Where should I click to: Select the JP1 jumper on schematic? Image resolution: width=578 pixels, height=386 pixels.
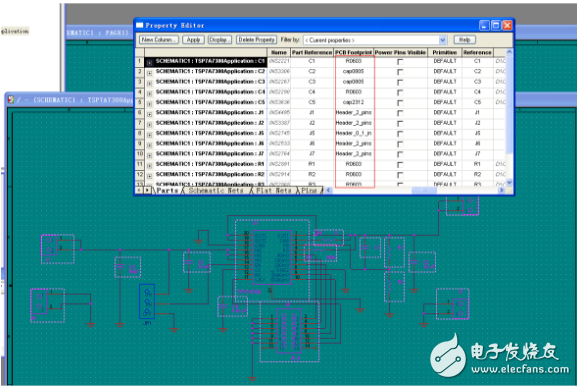147,302
